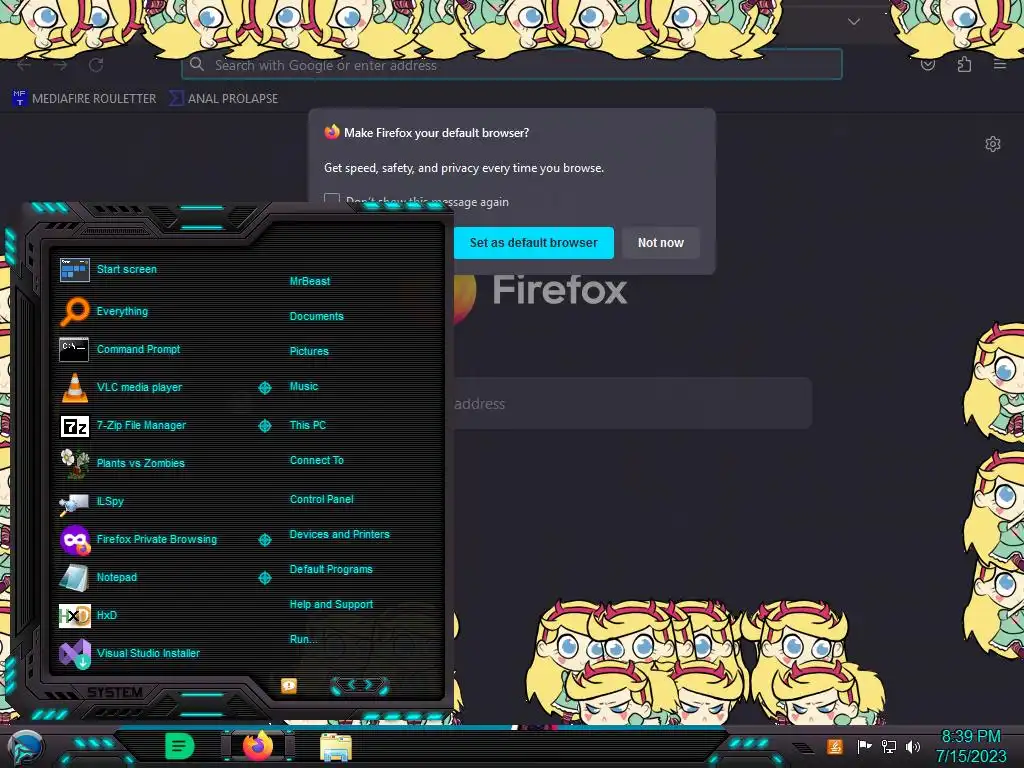Check "Don't show this message again"
This screenshot has height=768, width=1024.
pos(332,199)
